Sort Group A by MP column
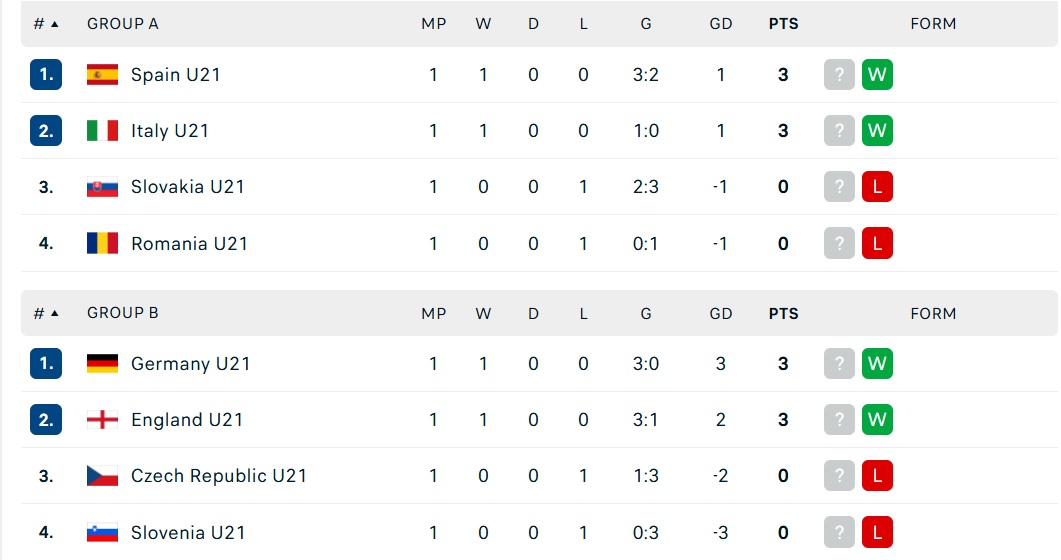 (434, 24)
